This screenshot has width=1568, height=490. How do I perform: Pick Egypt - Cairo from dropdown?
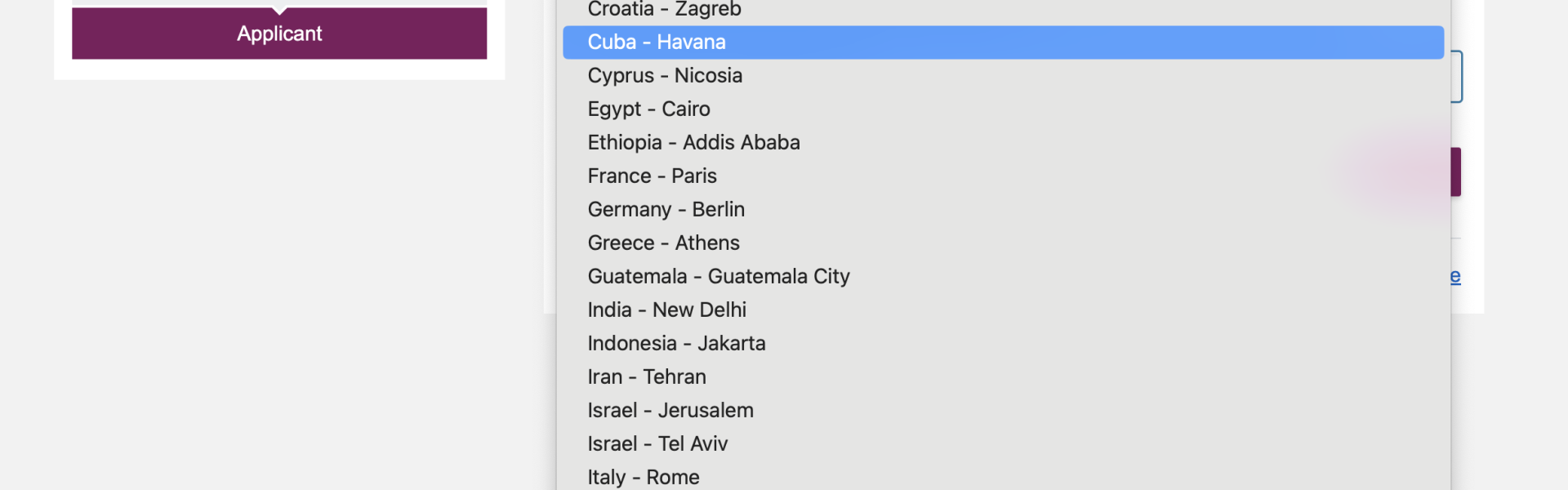[x=1003, y=109]
